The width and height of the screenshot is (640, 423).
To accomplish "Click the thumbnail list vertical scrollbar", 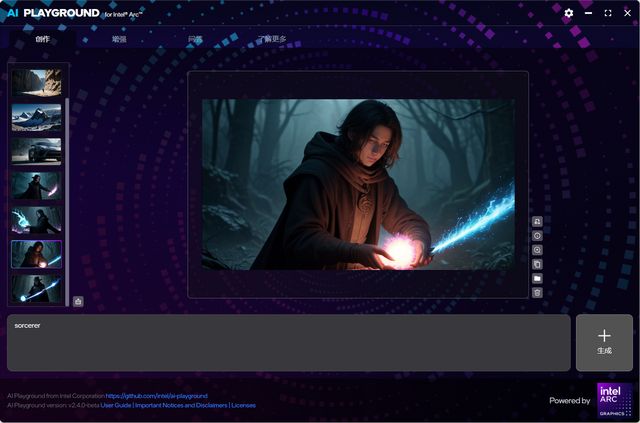I will [x=67, y=202].
